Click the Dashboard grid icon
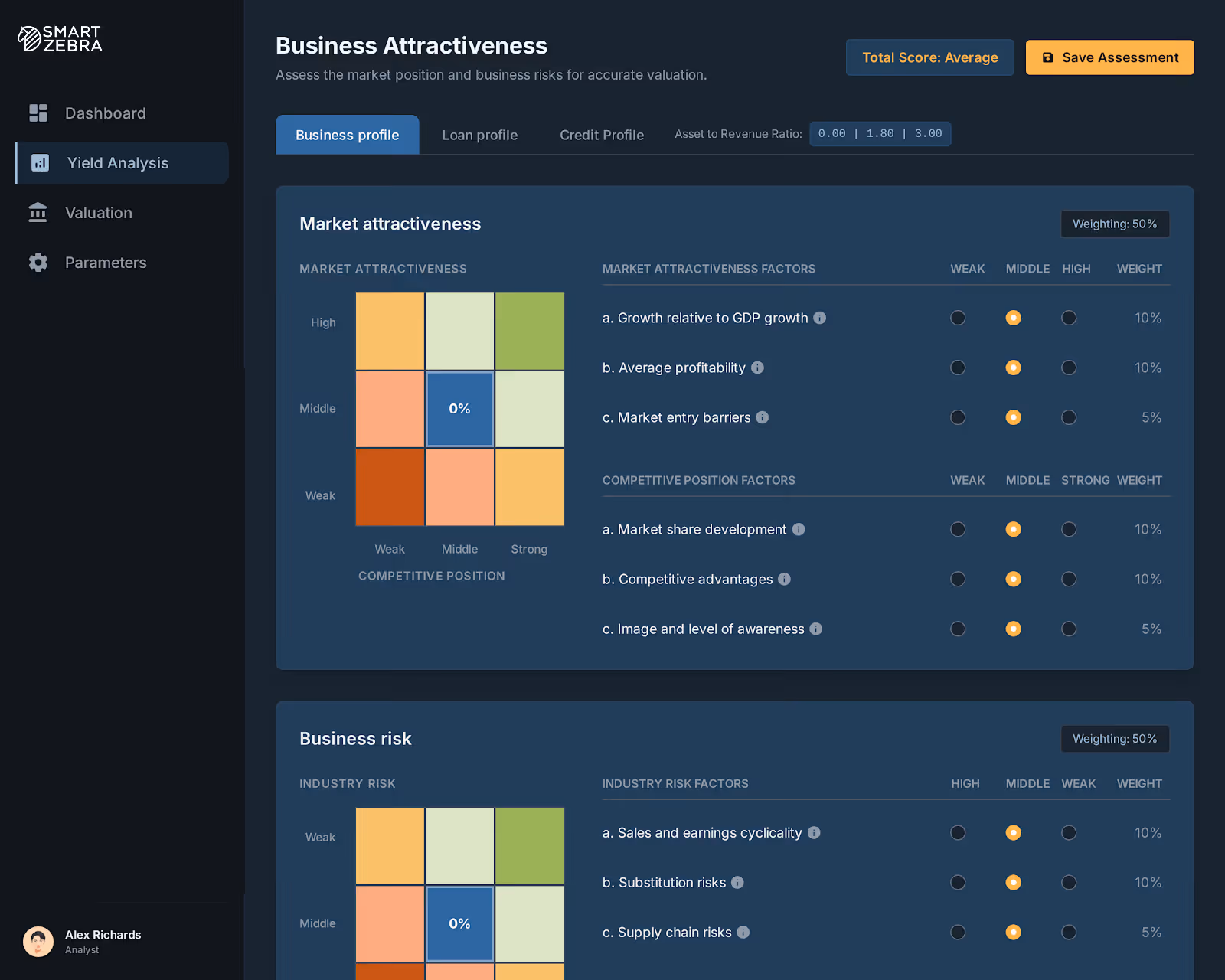1225x980 pixels. pos(38,113)
